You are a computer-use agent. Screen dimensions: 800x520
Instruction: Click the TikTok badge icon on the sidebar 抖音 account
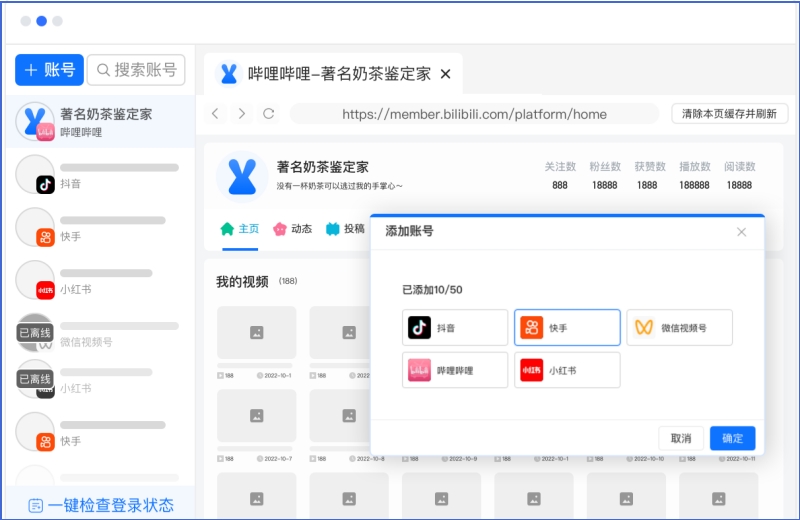[x=45, y=184]
